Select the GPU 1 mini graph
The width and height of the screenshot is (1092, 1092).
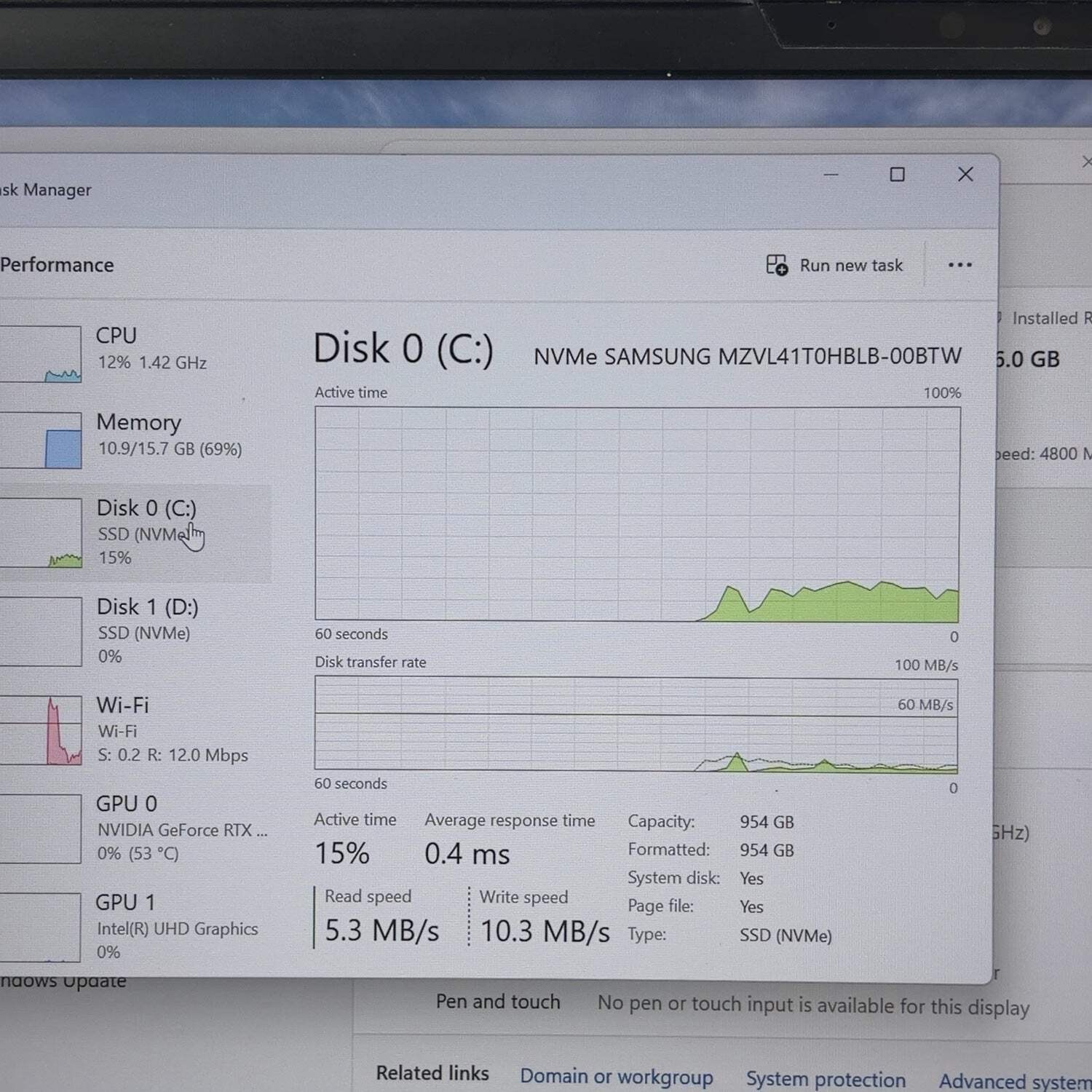click(41, 927)
